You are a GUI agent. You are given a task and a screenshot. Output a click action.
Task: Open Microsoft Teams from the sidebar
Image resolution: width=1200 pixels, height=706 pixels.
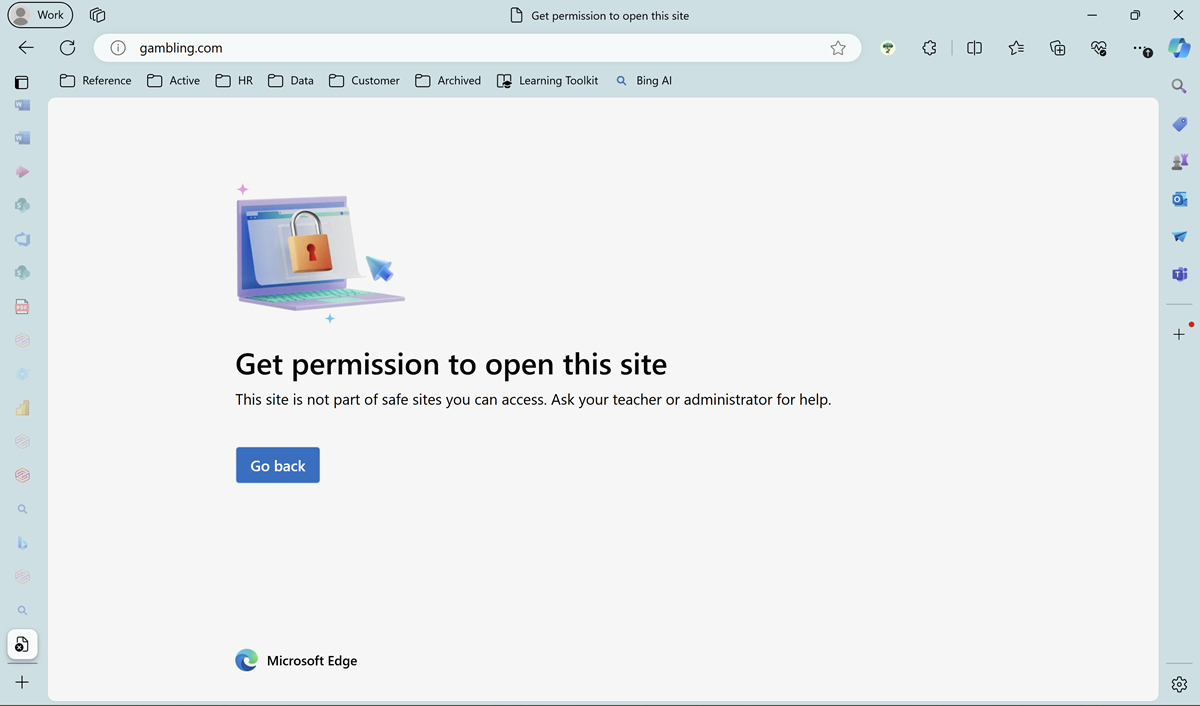1180,274
